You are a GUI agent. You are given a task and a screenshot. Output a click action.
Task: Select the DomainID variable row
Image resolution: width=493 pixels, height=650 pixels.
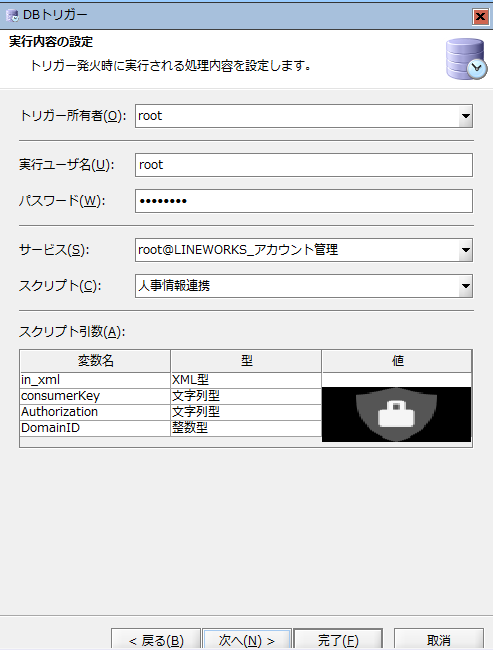tap(246, 428)
